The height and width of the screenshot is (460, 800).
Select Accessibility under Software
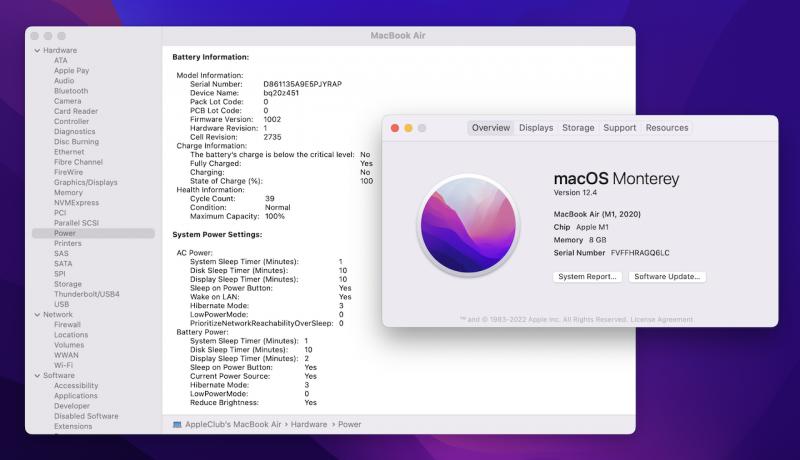[x=76, y=386]
